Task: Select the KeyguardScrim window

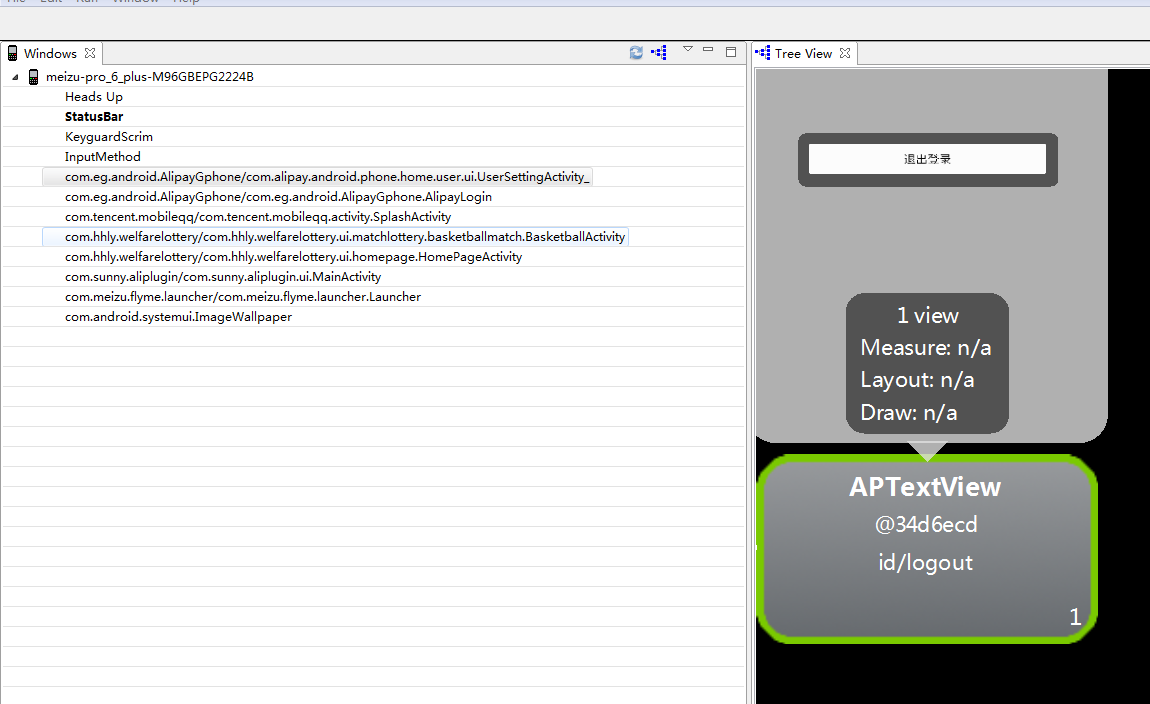Action: [x=109, y=136]
